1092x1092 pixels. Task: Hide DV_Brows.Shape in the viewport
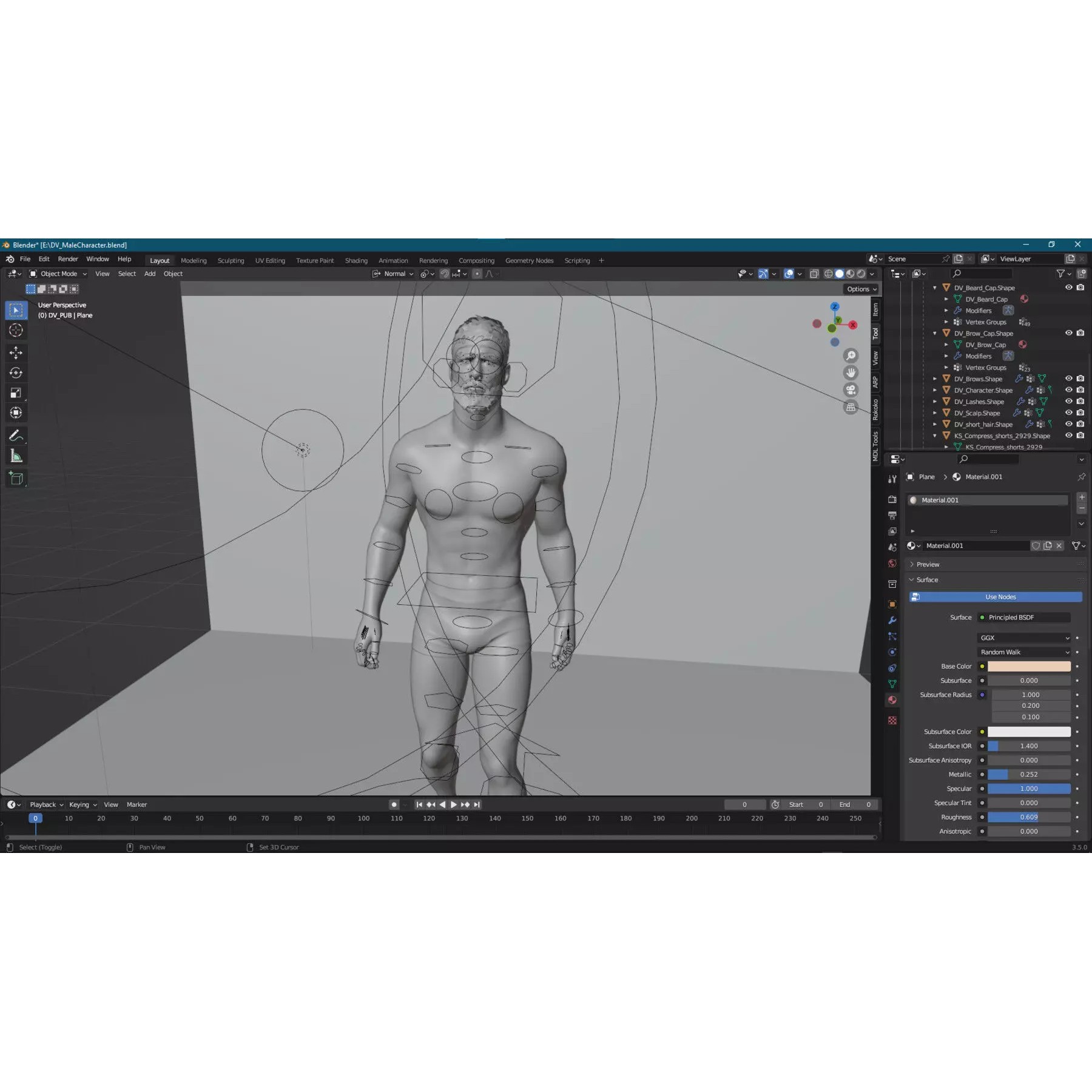pos(1068,379)
